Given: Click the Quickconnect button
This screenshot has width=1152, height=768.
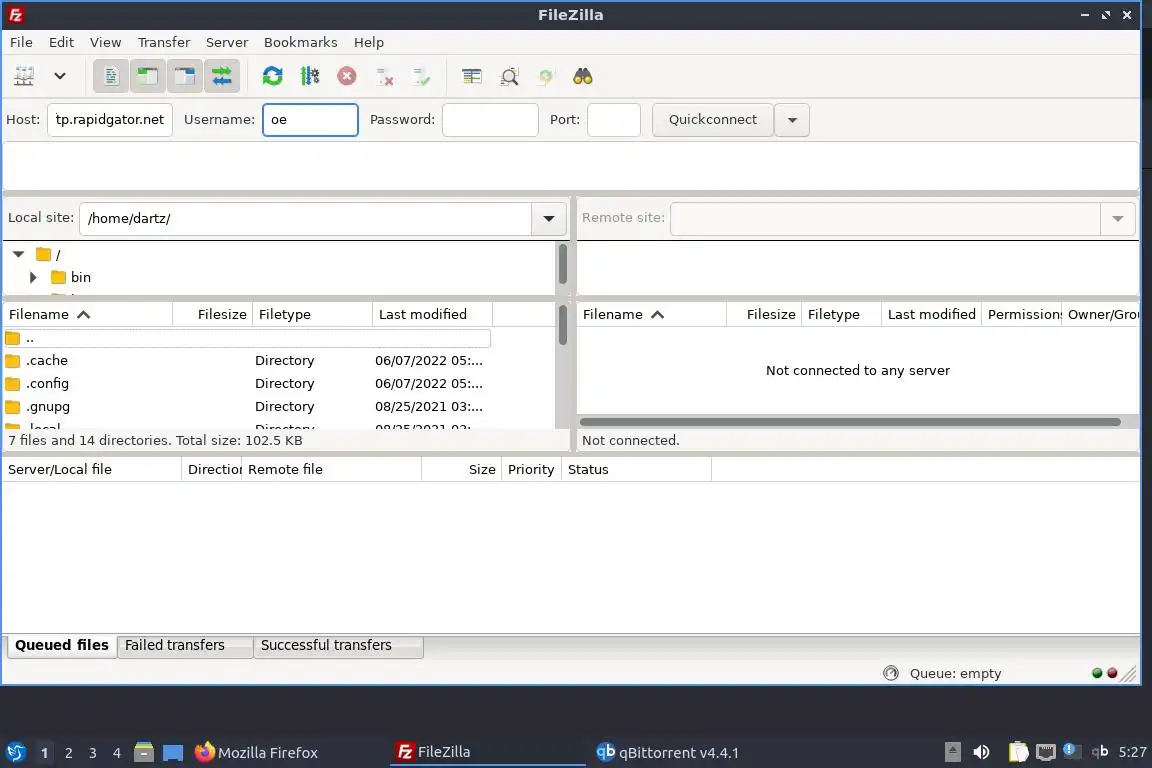Looking at the screenshot, I should click(x=713, y=120).
